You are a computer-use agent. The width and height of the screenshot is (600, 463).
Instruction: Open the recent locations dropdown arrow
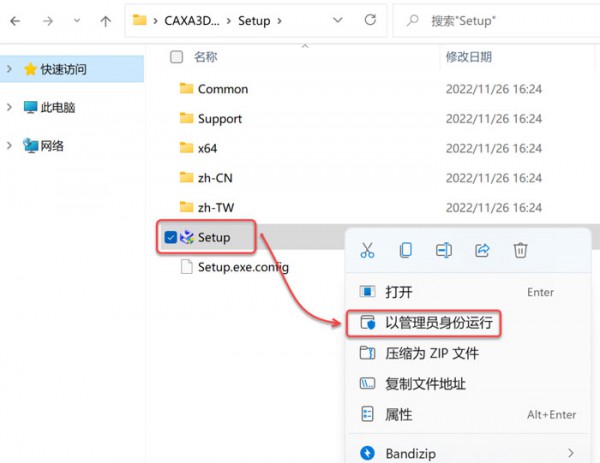coord(77,21)
